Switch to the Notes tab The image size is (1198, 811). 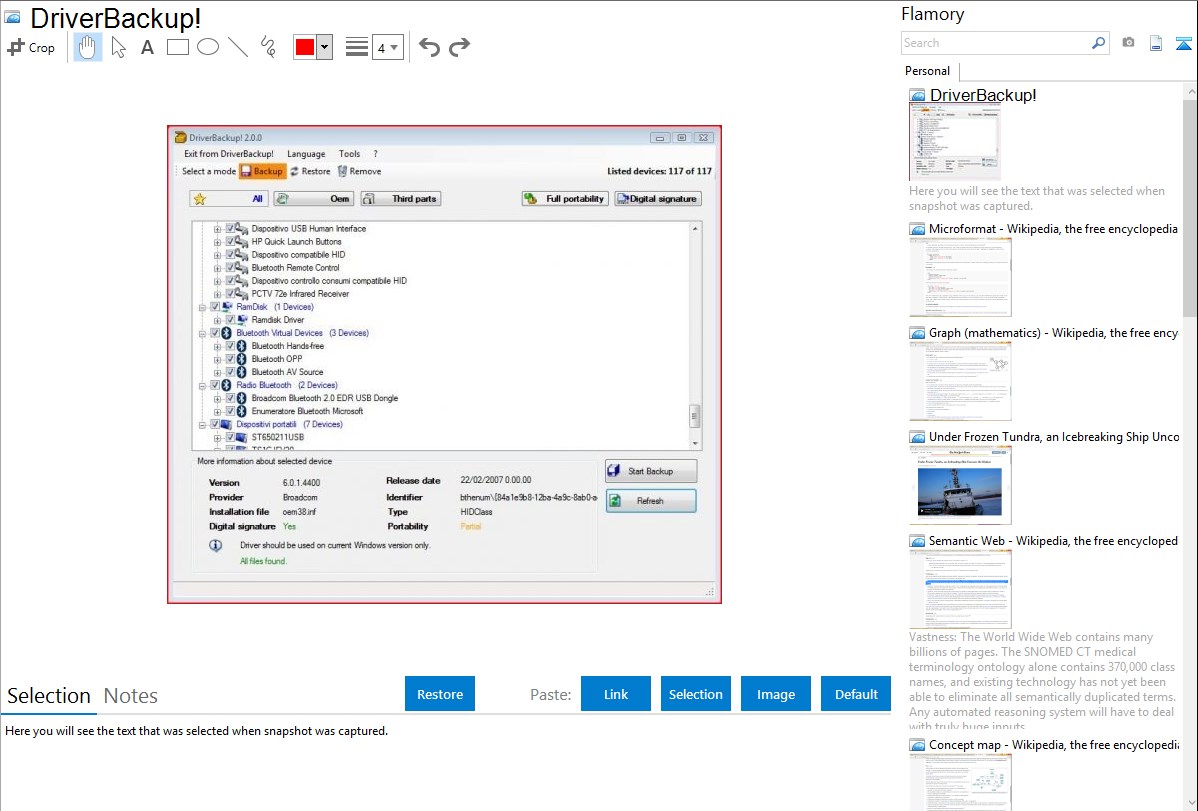(x=131, y=696)
